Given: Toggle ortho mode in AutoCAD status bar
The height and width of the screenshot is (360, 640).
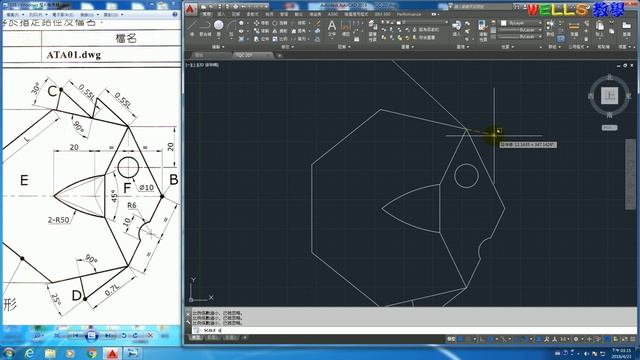Looking at the screenshot, I should pos(483,339).
